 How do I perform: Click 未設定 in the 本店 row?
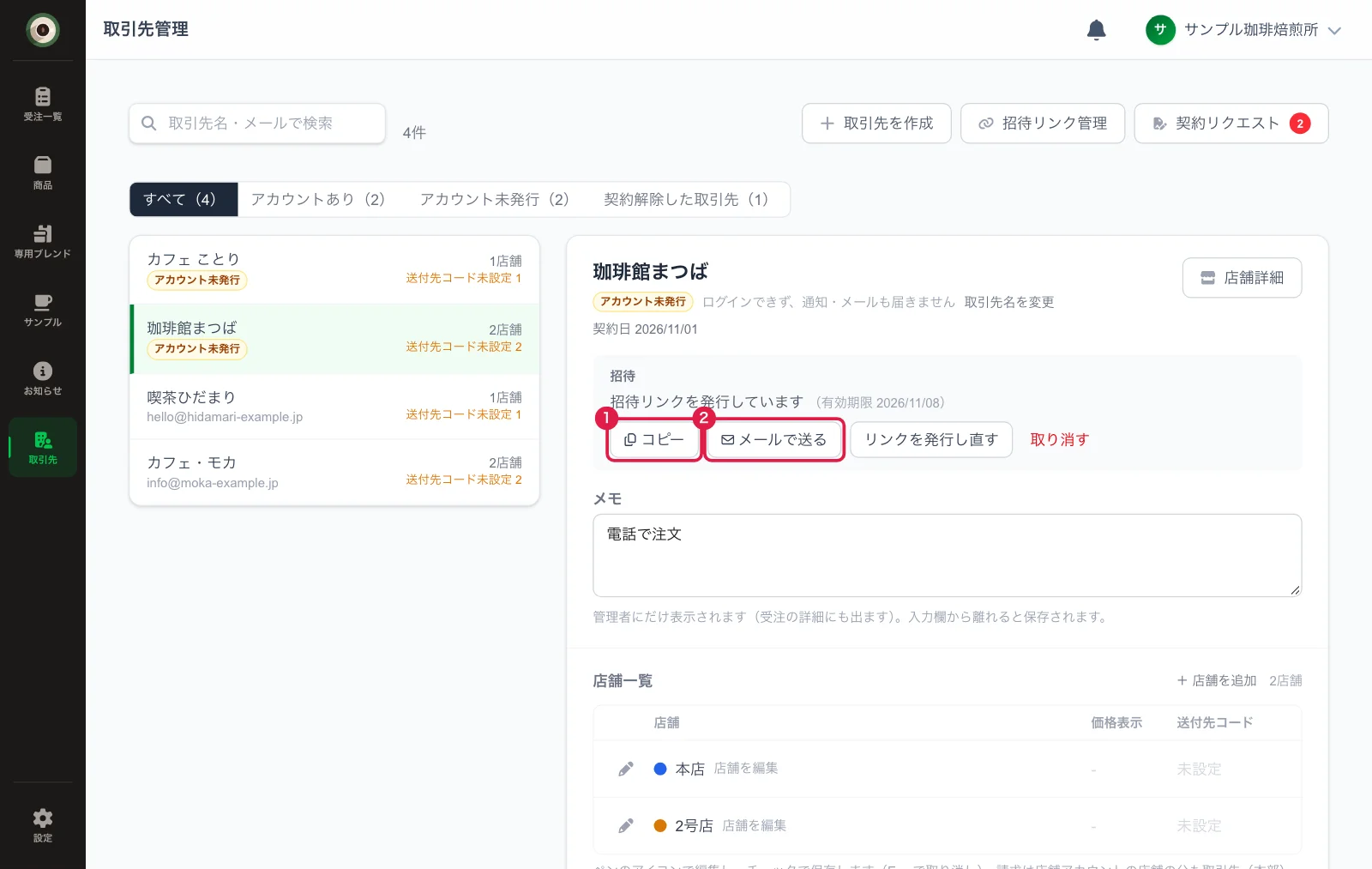click(1199, 769)
